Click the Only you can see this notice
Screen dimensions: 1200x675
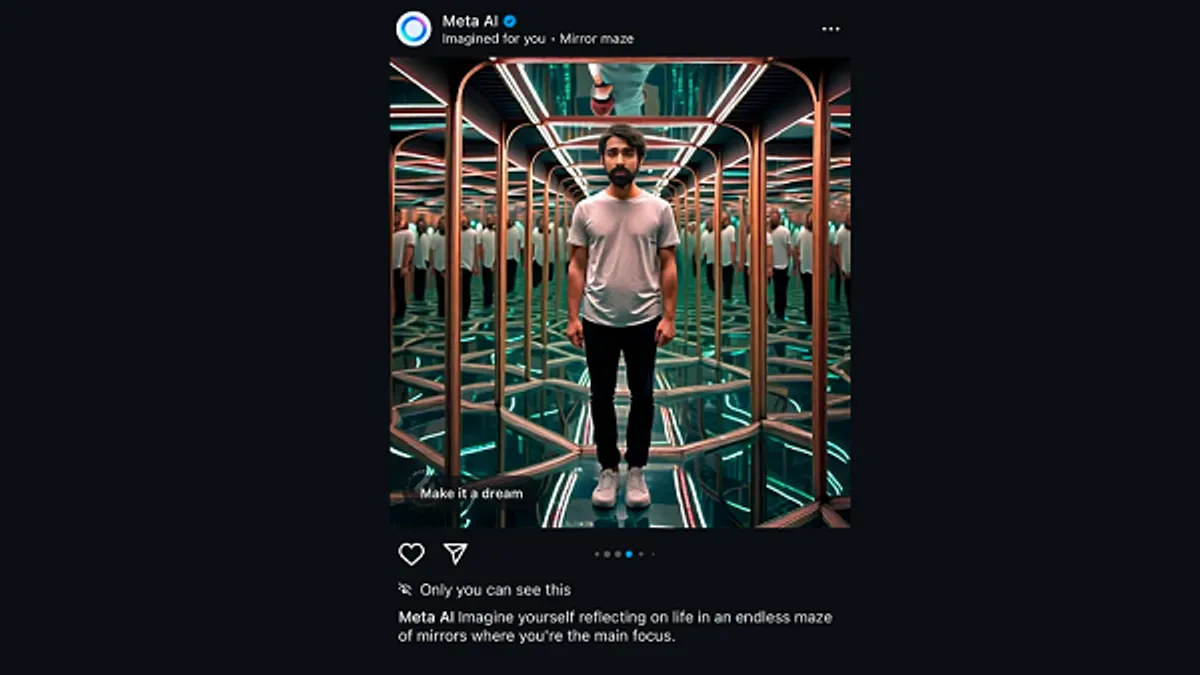[x=495, y=590]
